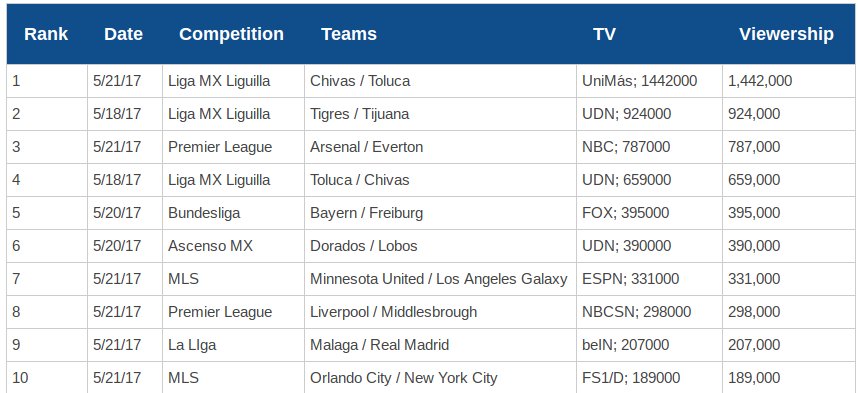This screenshot has height=393, width=858.
Task: Click the Malaga / Real Madrid cell
Action: (440, 345)
